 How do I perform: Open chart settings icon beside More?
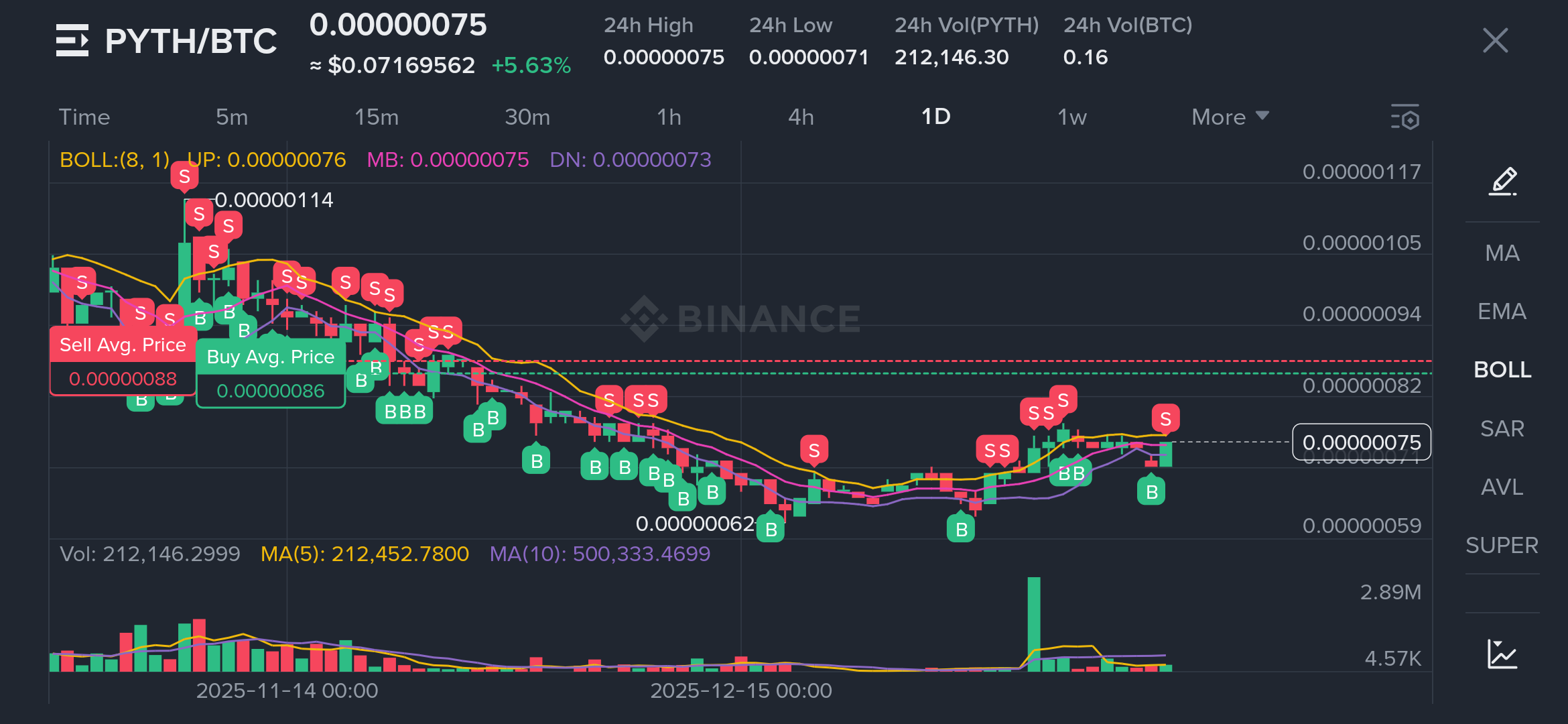pos(1405,117)
